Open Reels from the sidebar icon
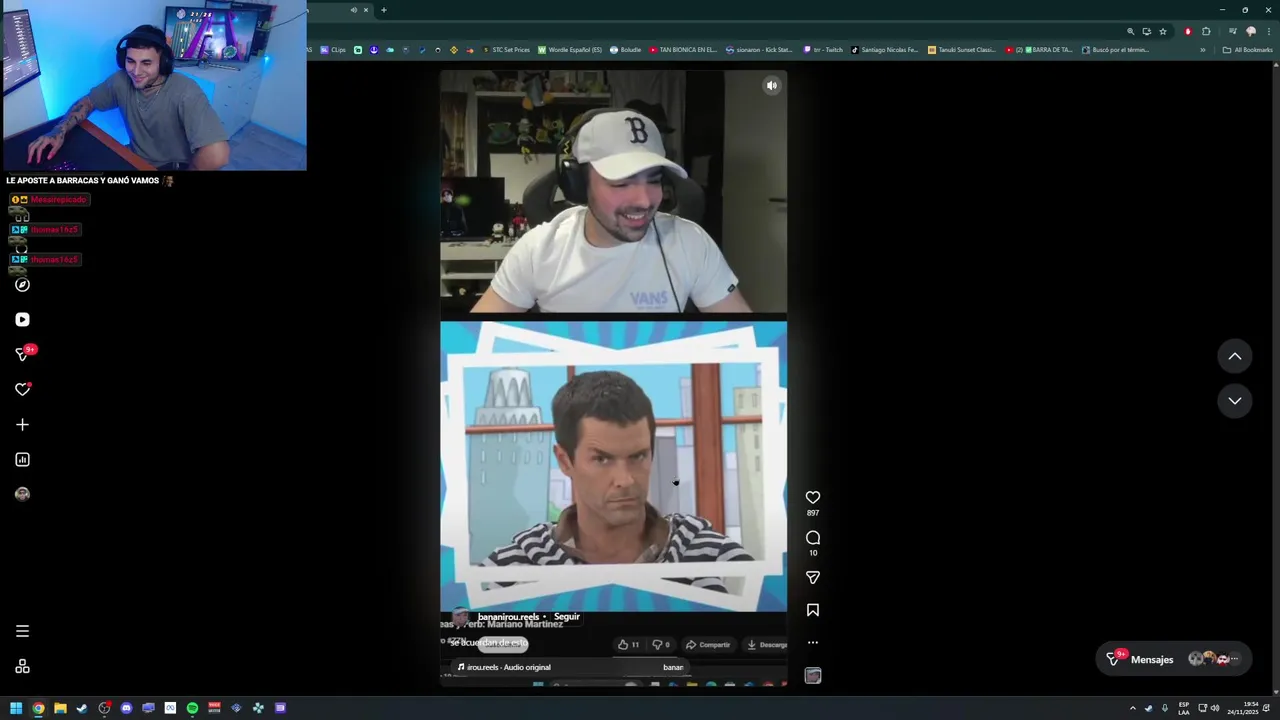The width and height of the screenshot is (1280, 720). coord(22,320)
